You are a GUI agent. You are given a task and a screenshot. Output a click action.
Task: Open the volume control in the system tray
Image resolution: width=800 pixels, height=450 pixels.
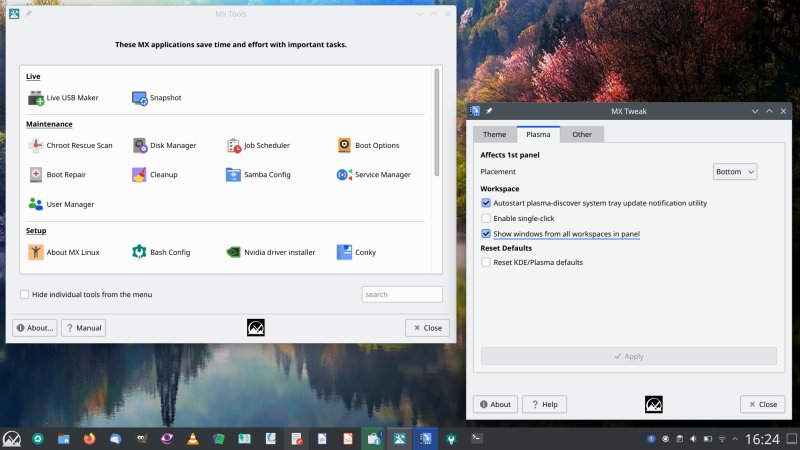point(693,439)
